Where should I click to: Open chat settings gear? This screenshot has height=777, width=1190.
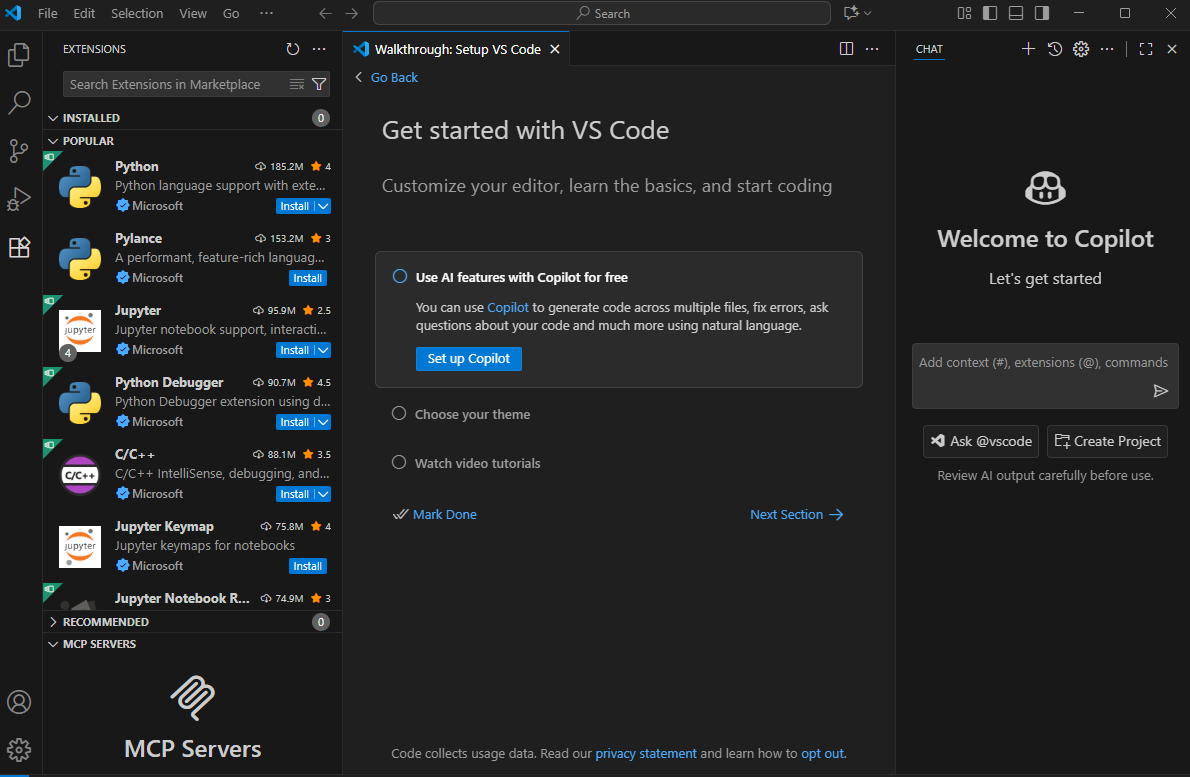1081,49
